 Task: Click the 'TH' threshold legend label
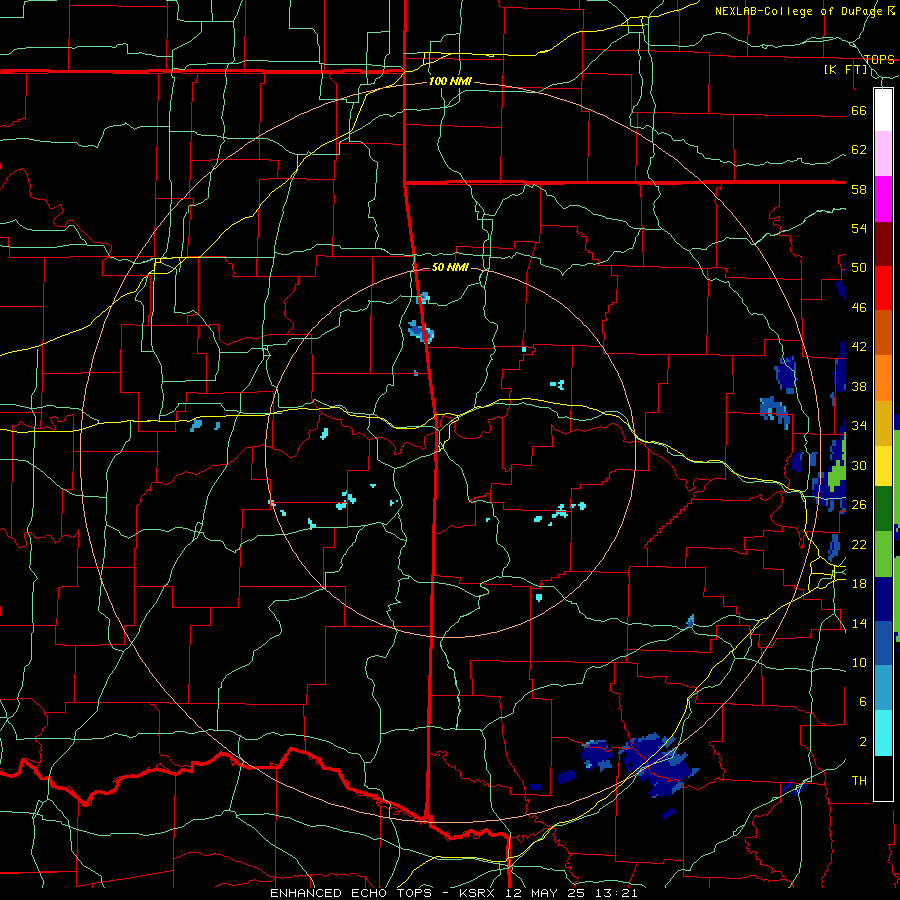pos(859,781)
